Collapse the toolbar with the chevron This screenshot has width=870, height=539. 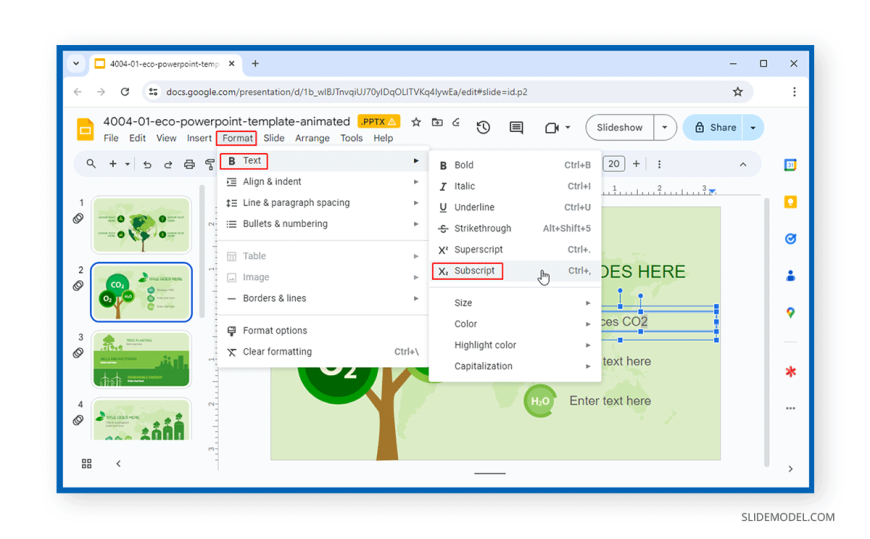(743, 165)
